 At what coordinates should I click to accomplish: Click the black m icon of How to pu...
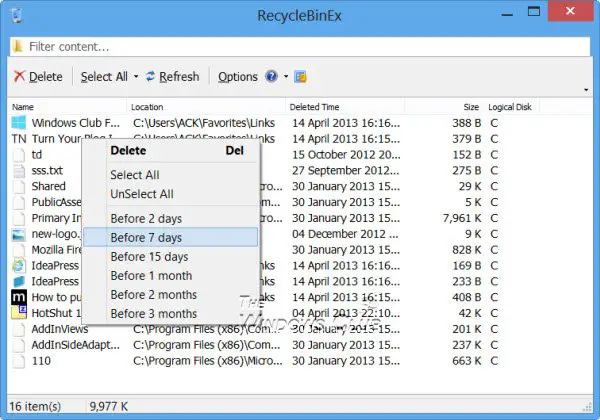click(x=19, y=297)
